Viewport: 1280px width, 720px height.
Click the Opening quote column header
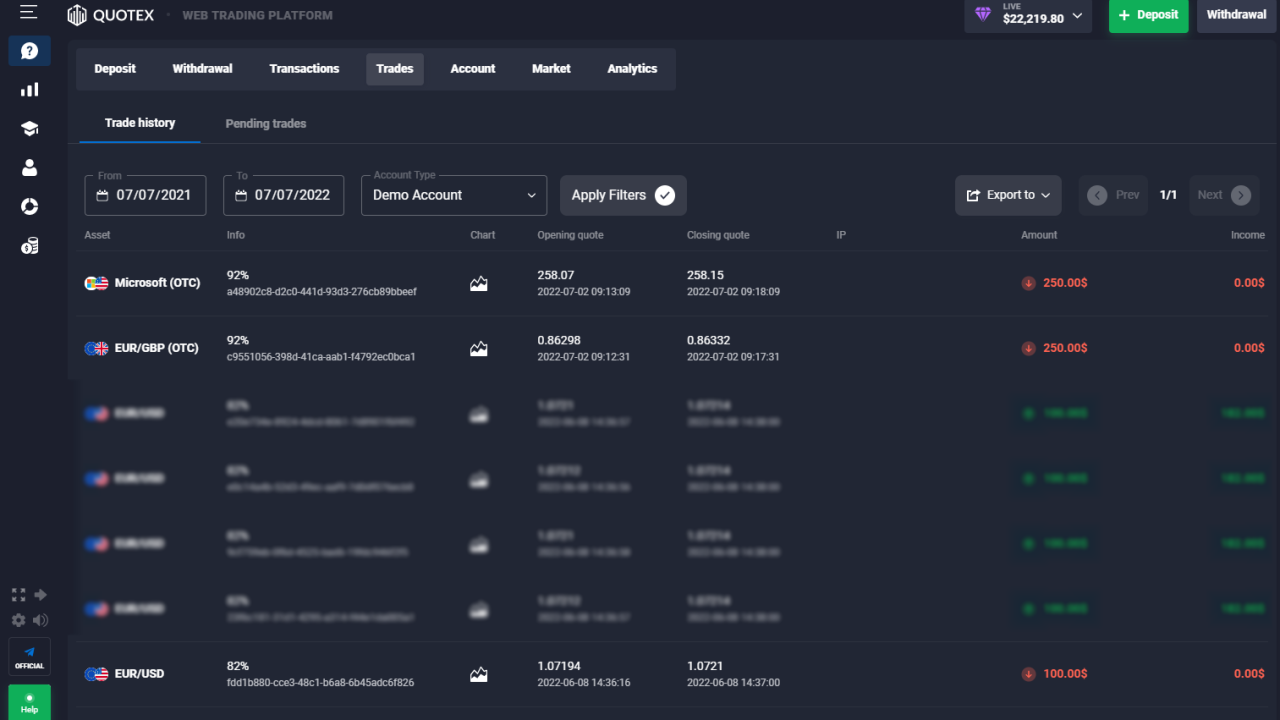tap(570, 235)
